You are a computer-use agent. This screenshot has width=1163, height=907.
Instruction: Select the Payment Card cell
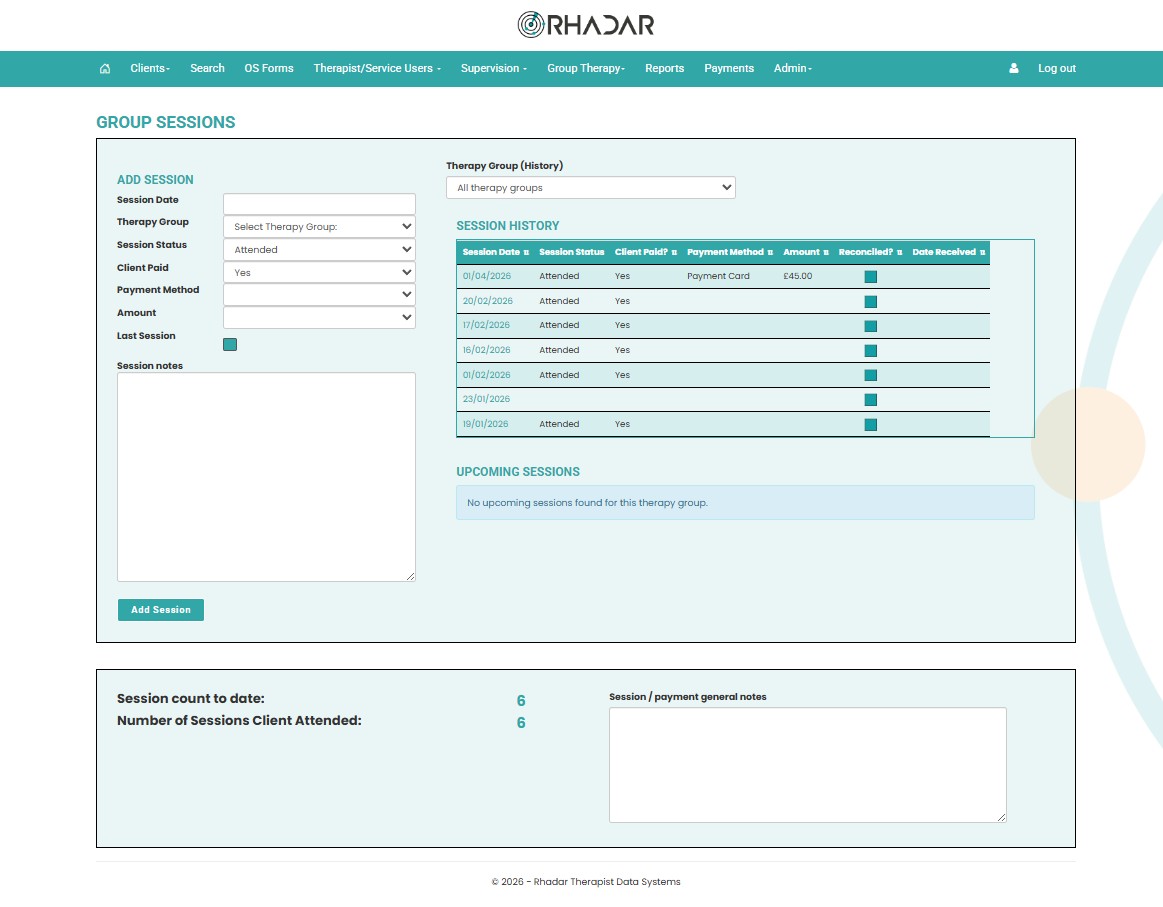(718, 276)
